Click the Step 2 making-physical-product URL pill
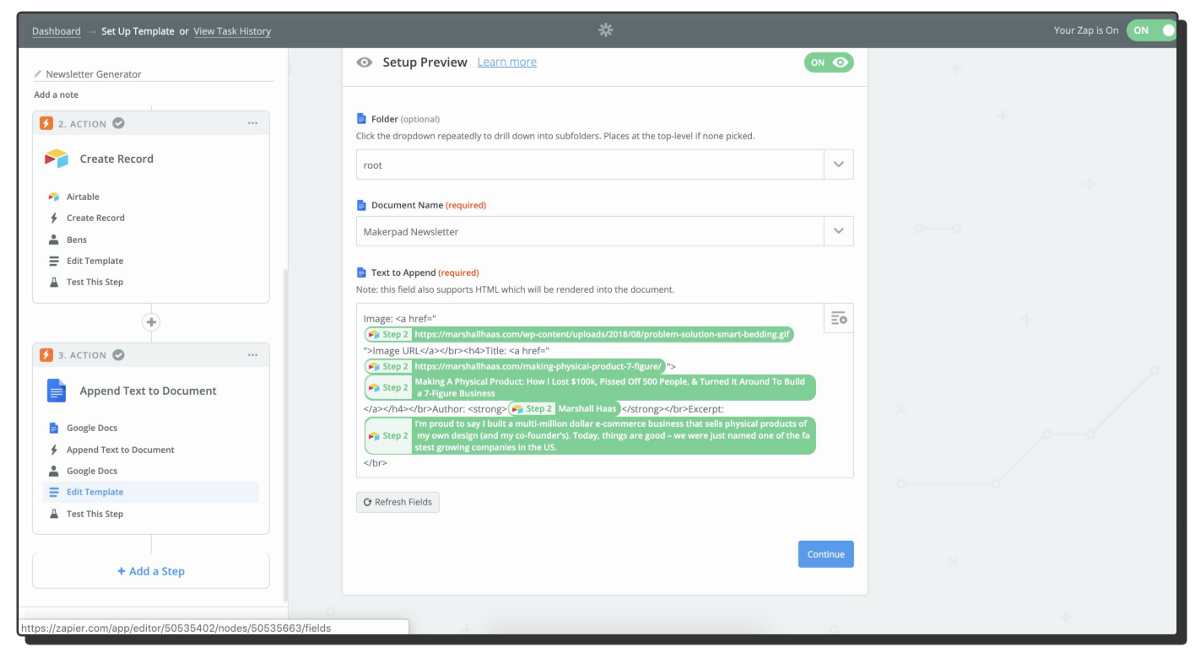 pyautogui.click(x=514, y=366)
